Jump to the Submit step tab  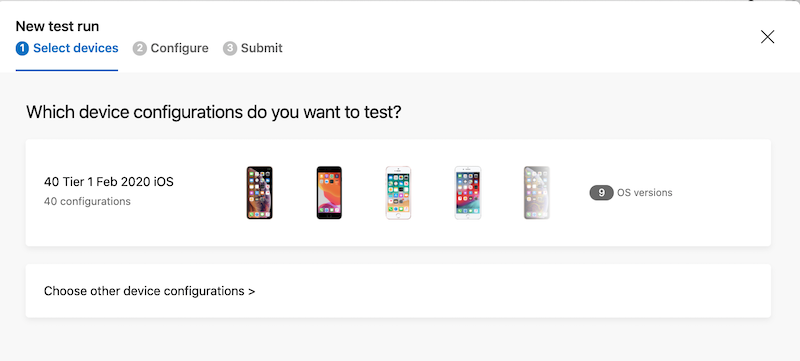[x=253, y=48]
